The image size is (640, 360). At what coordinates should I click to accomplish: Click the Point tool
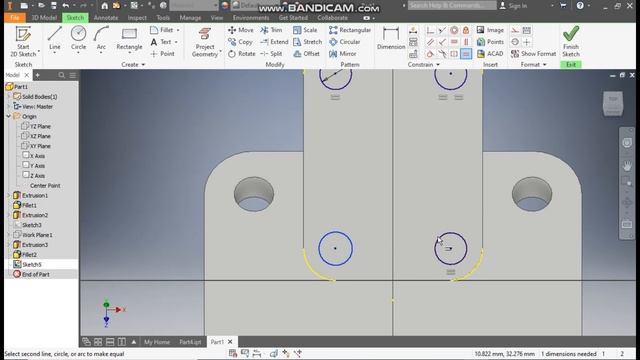162,53
